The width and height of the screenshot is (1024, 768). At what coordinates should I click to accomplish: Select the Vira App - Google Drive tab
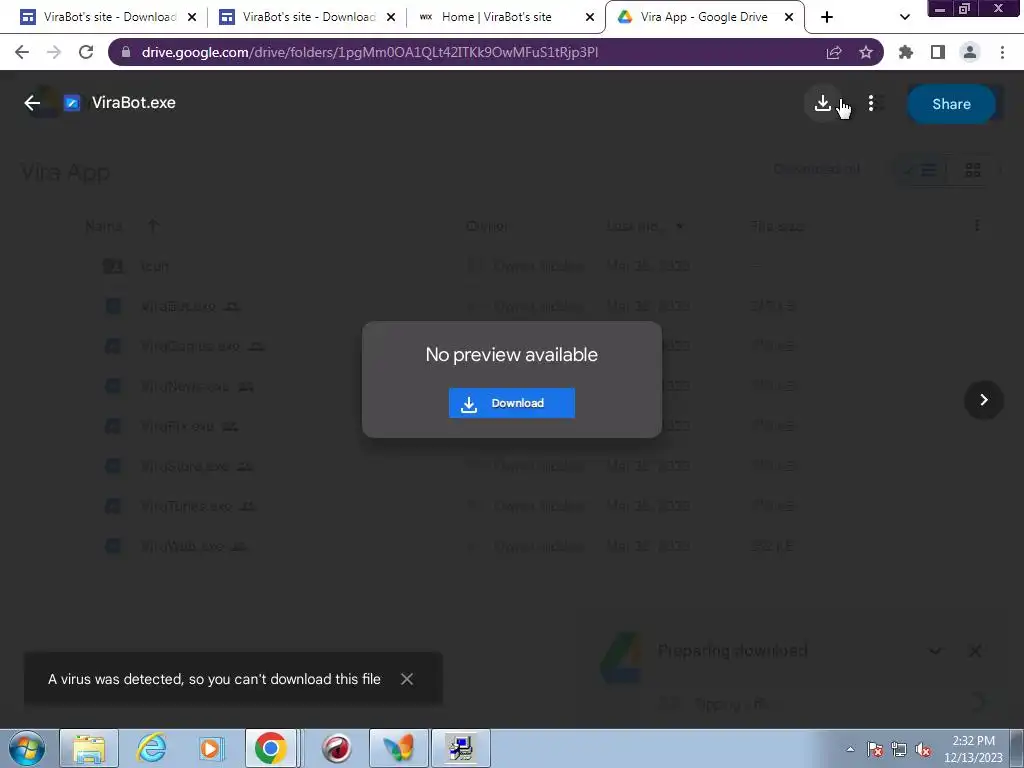point(704,17)
